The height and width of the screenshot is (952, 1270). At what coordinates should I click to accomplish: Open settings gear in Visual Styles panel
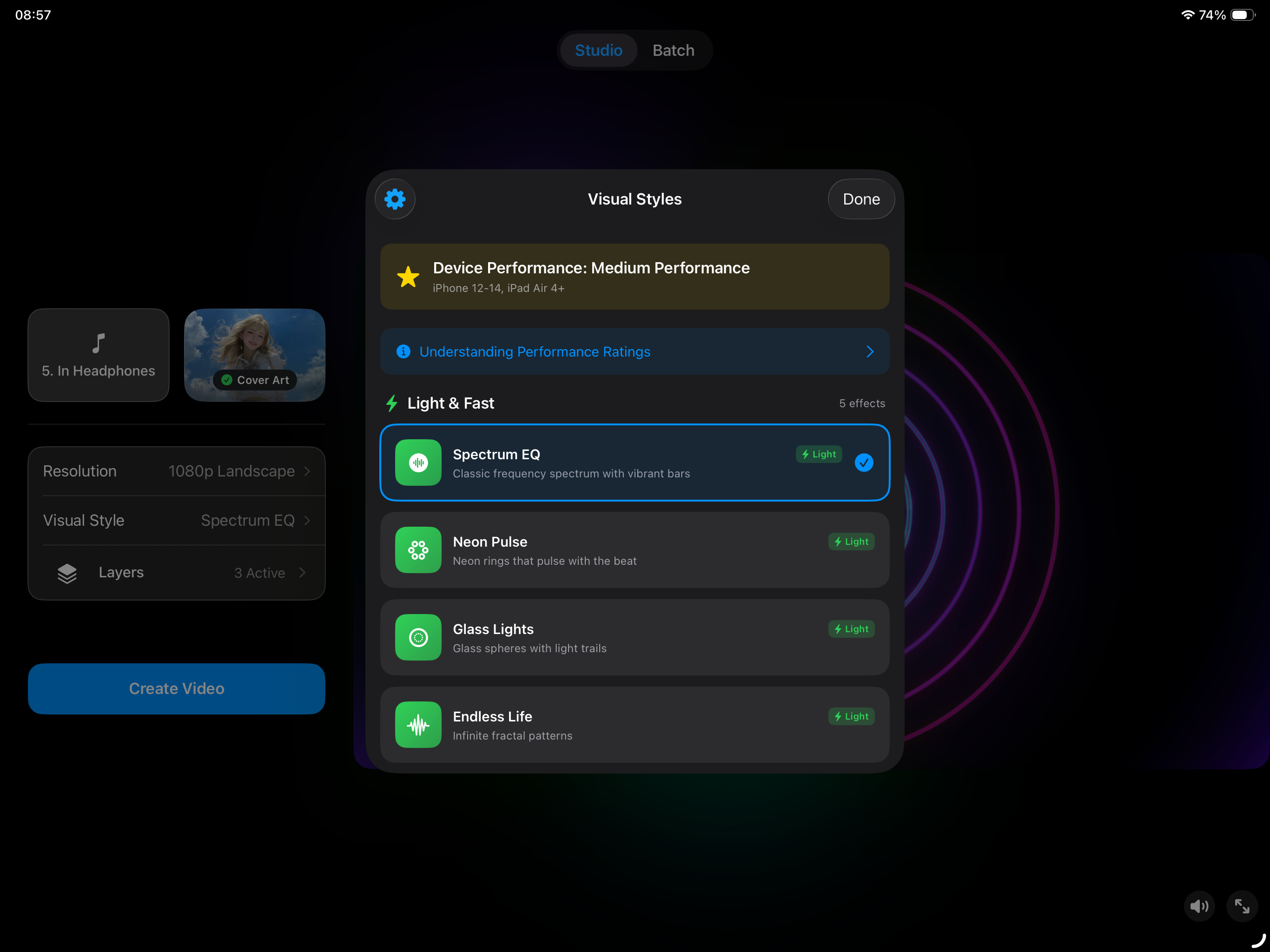tap(395, 199)
